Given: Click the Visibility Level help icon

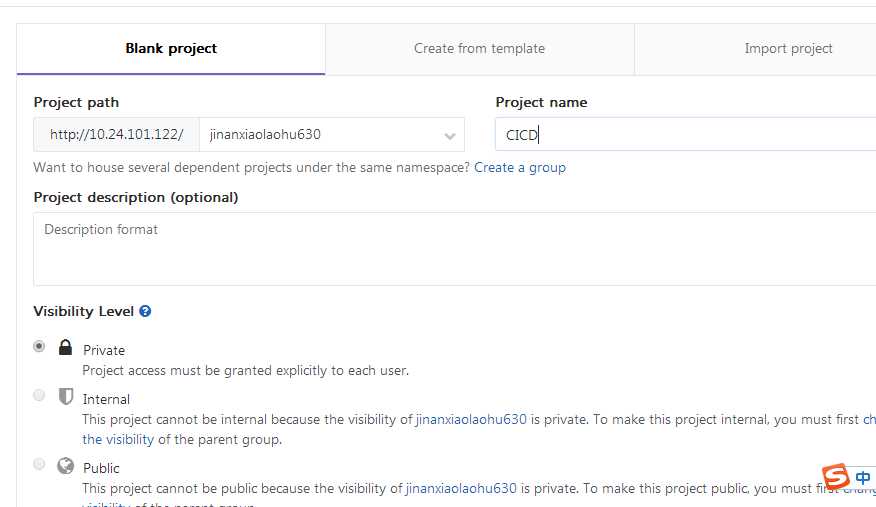Looking at the screenshot, I should click(x=145, y=312).
